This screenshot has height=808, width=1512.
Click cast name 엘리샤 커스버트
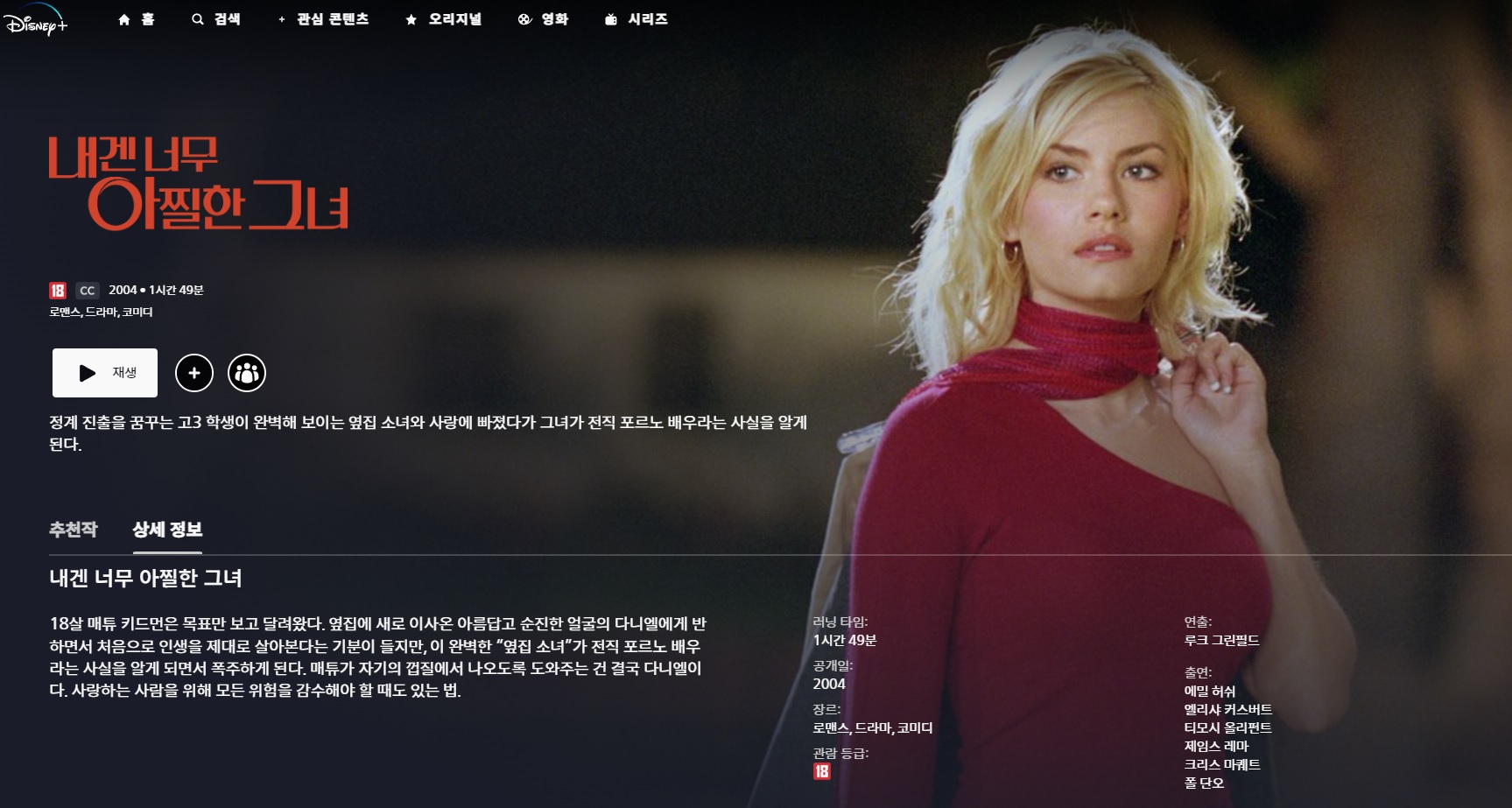tap(1228, 709)
